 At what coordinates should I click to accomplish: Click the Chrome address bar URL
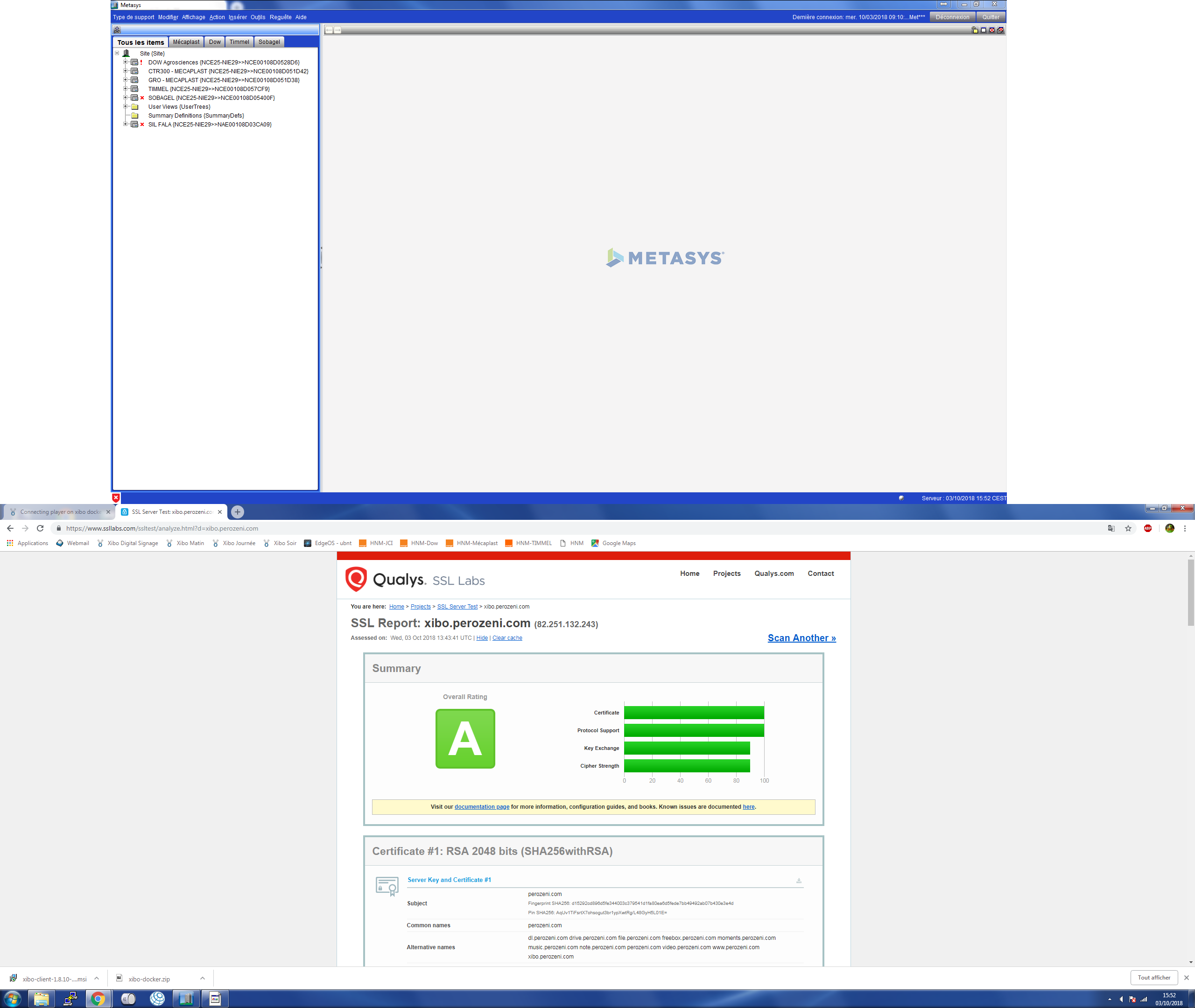tap(162, 528)
